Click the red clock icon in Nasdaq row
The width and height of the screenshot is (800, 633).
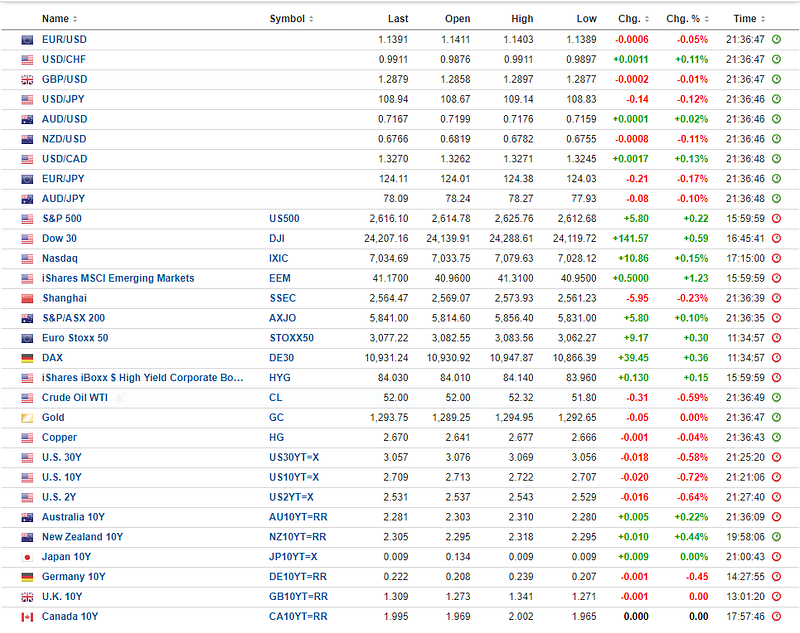(777, 258)
